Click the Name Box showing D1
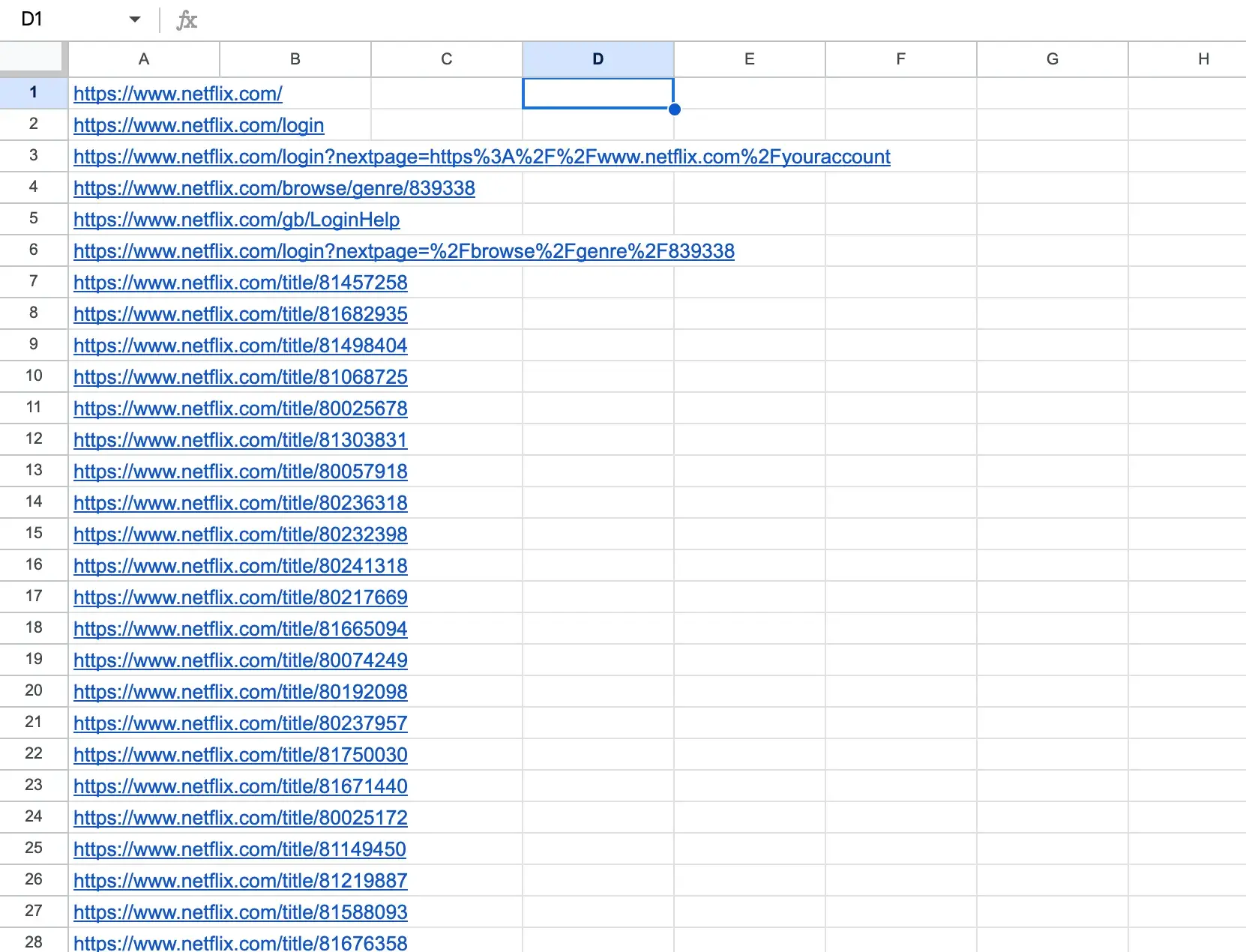The height and width of the screenshot is (952, 1246). 60,19
